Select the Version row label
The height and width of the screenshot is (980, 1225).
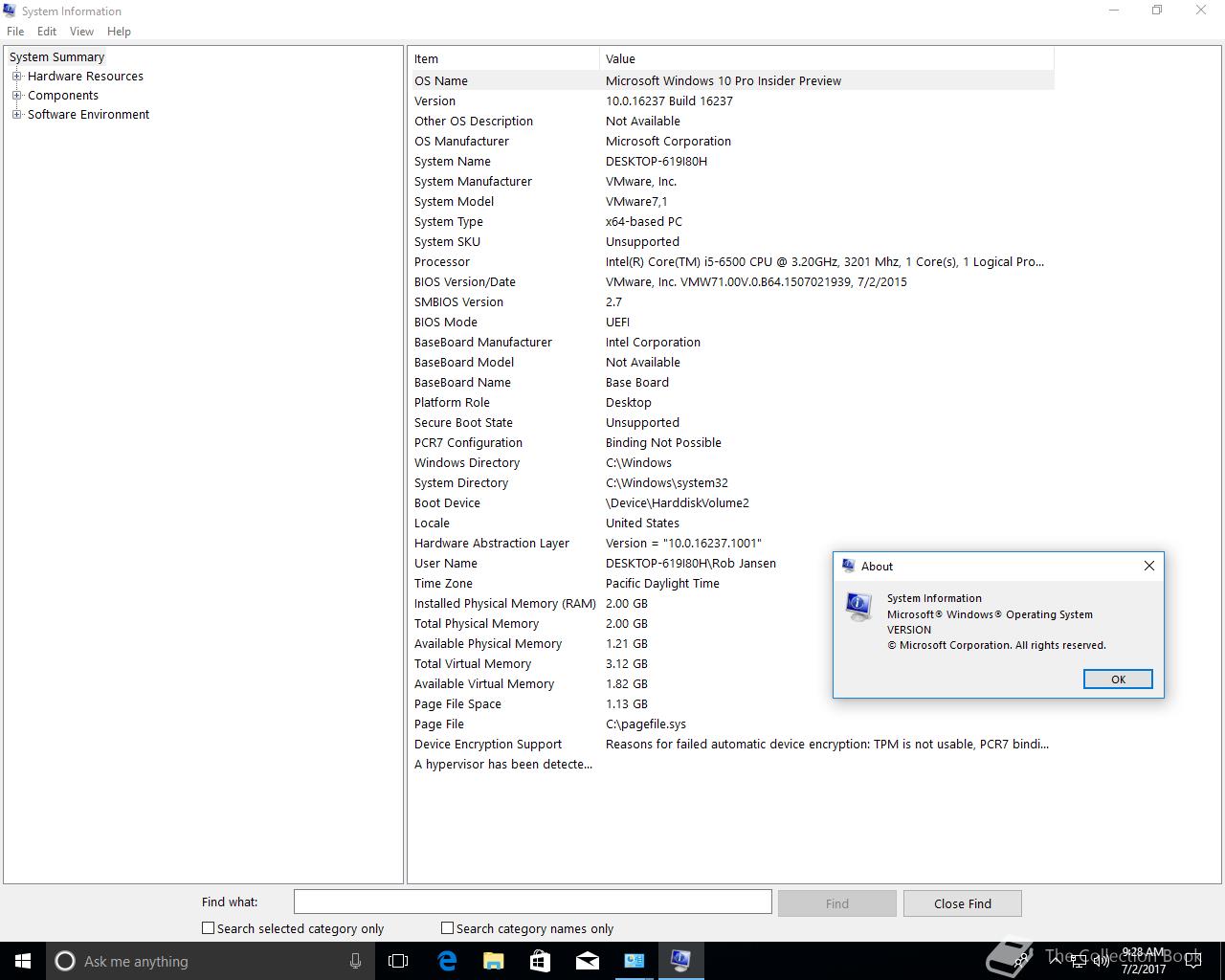[434, 100]
